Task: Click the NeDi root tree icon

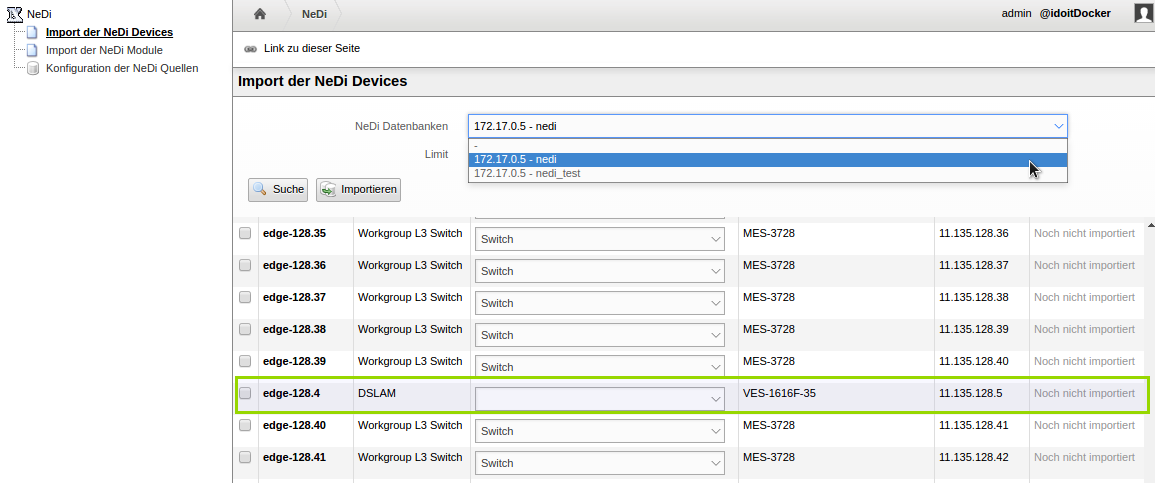Action: [14, 14]
